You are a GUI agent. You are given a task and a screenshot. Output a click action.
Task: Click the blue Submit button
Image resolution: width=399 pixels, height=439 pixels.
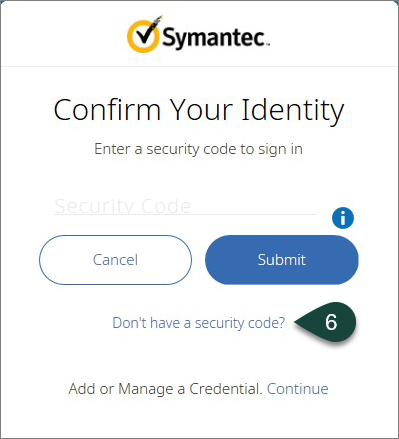click(x=282, y=260)
